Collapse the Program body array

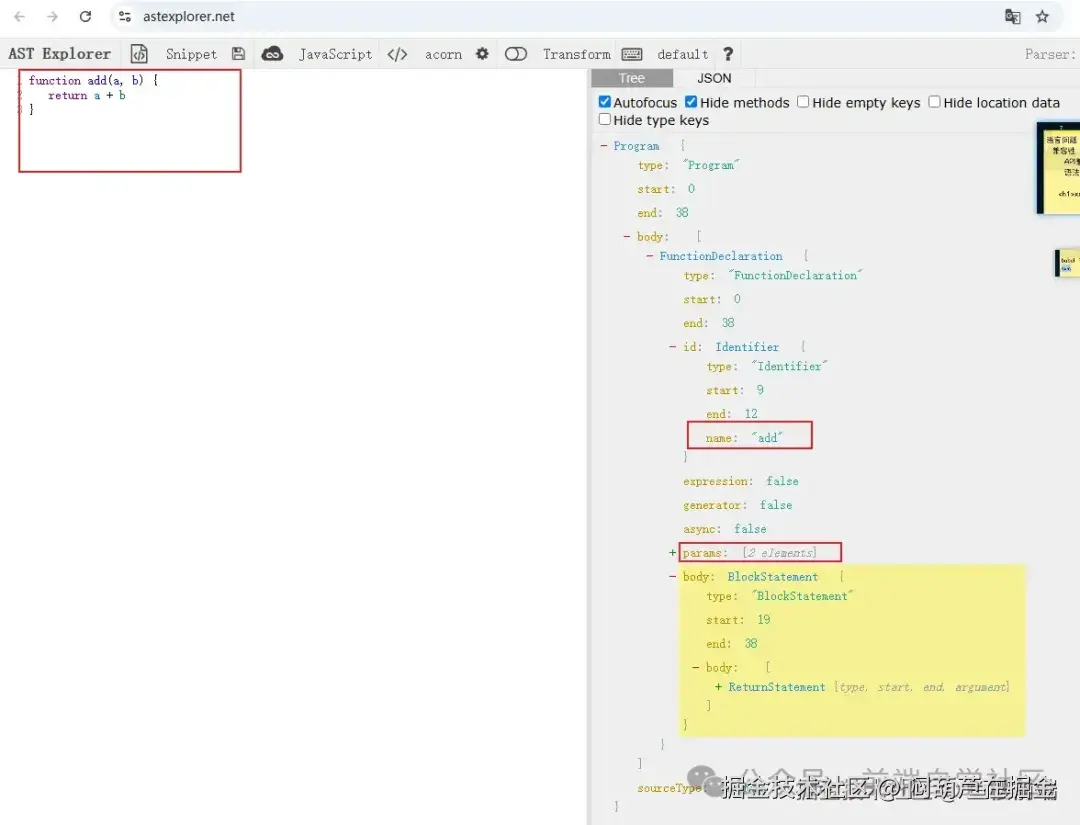tap(626, 236)
